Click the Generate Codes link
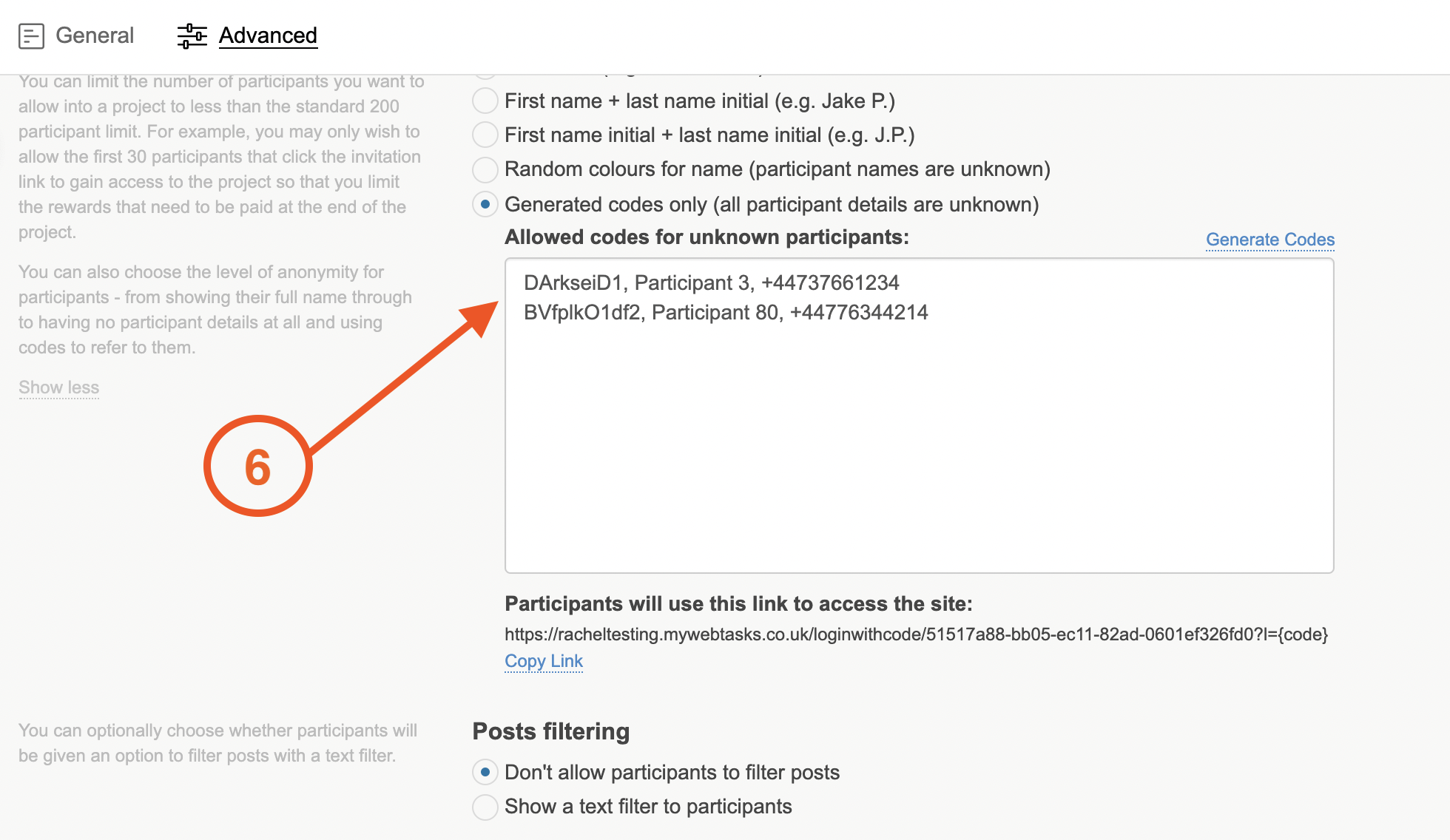The image size is (1450, 840). point(1269,240)
